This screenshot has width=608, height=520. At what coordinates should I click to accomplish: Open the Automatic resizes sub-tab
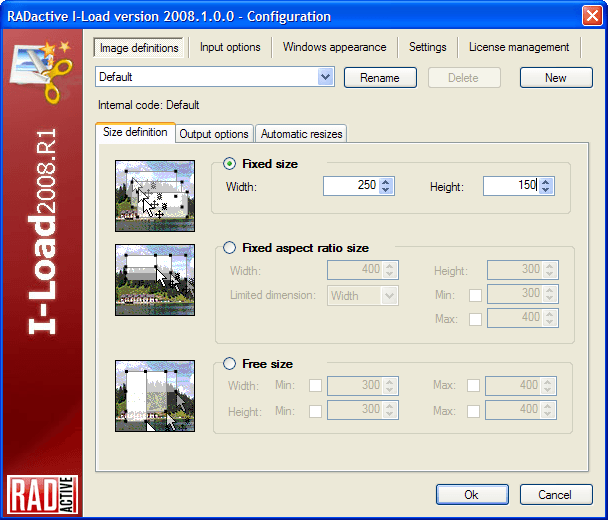coord(301,134)
